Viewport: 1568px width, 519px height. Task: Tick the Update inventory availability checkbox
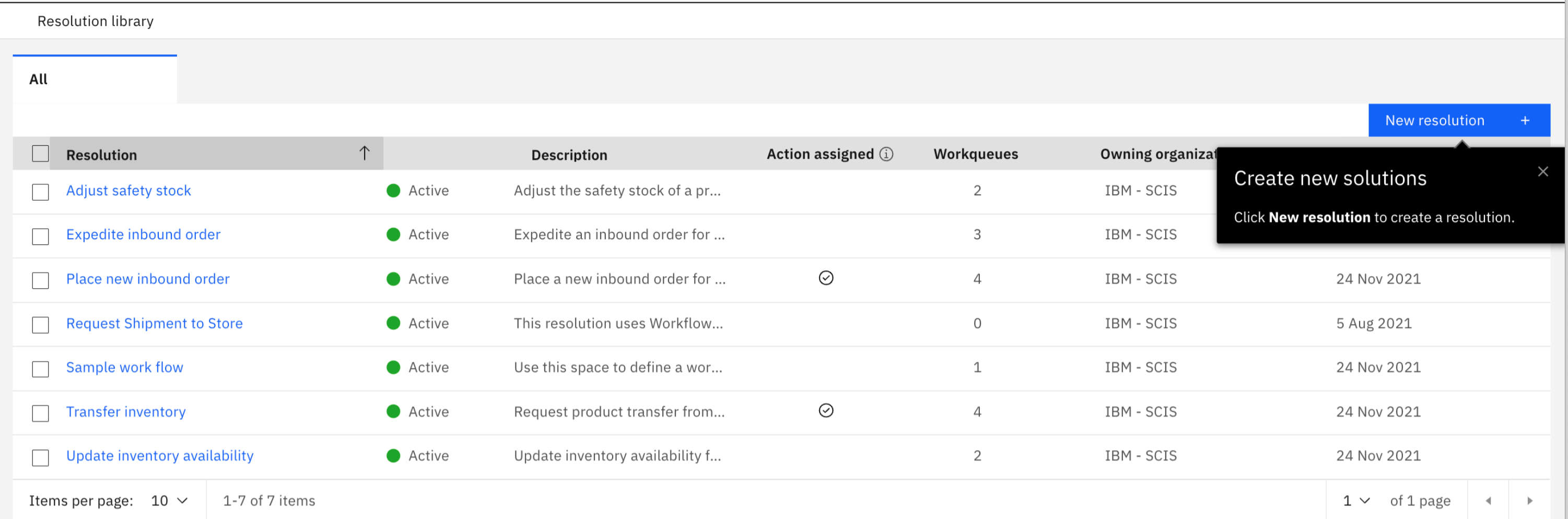(x=40, y=457)
